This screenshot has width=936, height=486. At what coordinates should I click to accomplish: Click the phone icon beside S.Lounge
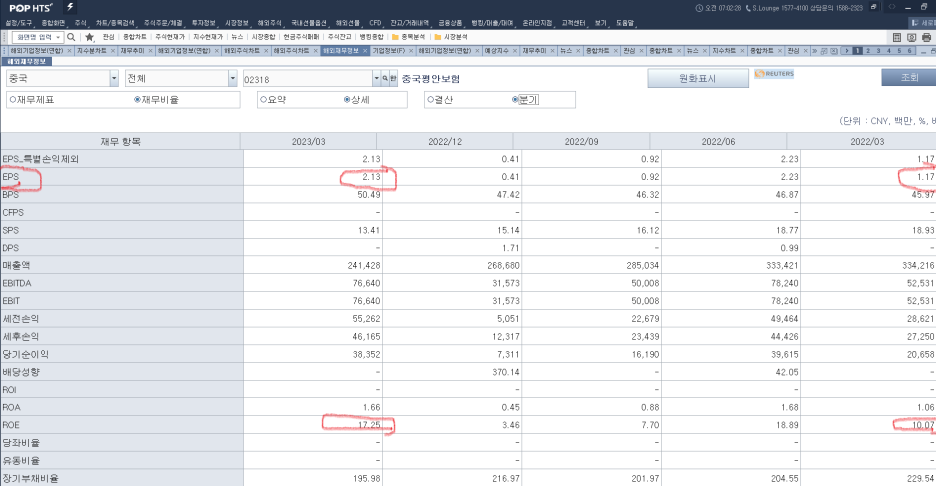[748, 8]
